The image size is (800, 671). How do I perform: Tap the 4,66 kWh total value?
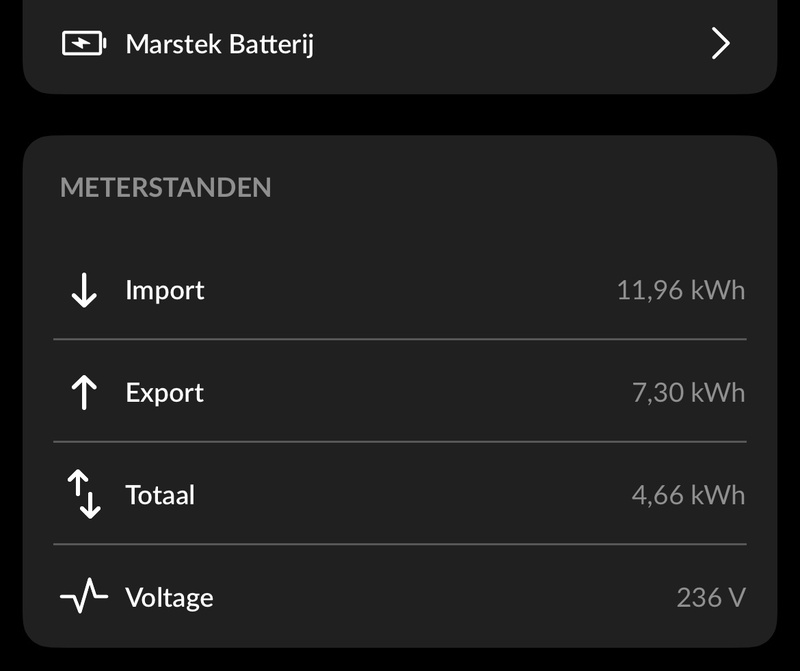(689, 495)
